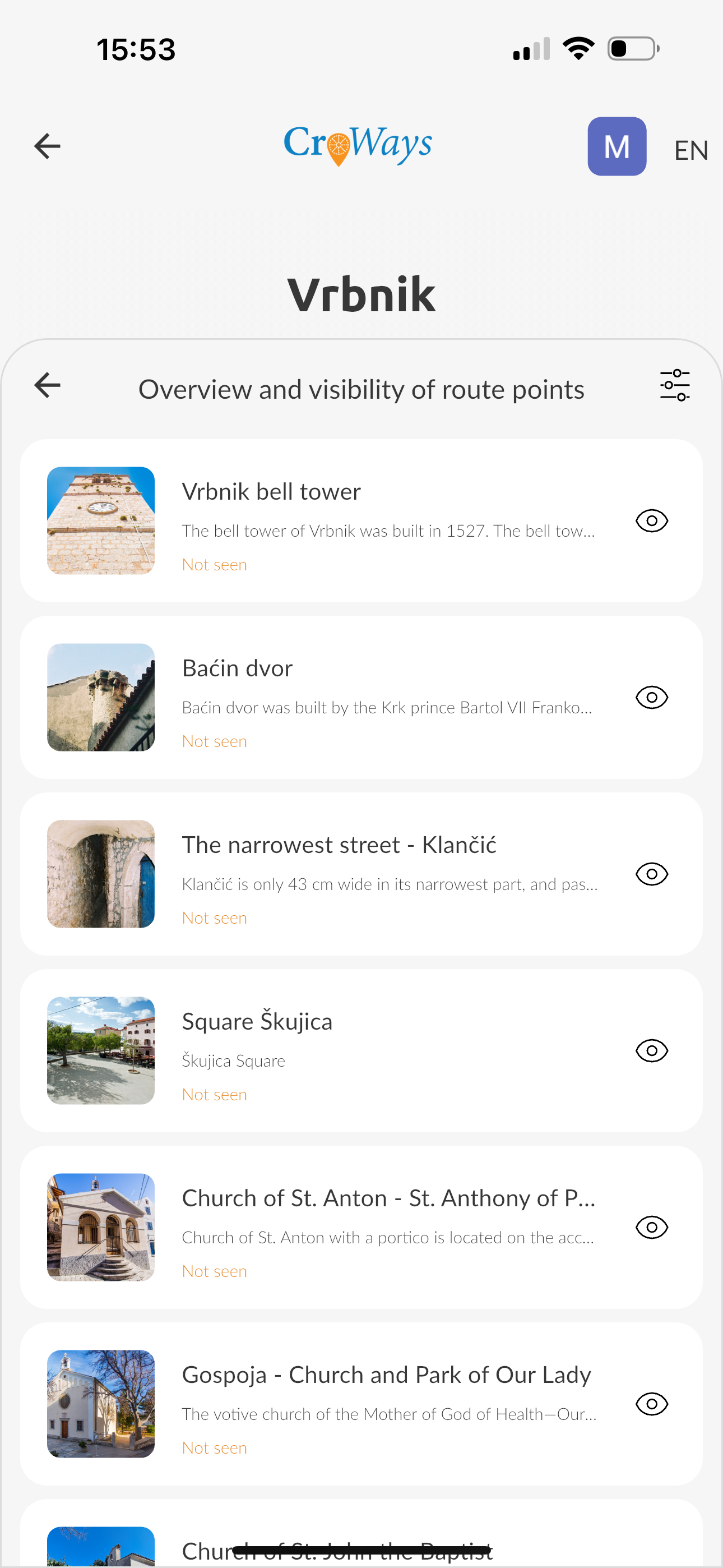The height and width of the screenshot is (1568, 723).
Task: Open the purple M profile avatar
Action: [x=617, y=147]
